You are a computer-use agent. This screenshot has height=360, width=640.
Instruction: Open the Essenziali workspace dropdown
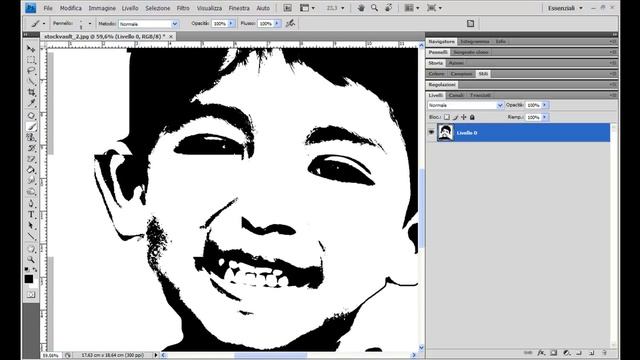tap(565, 8)
